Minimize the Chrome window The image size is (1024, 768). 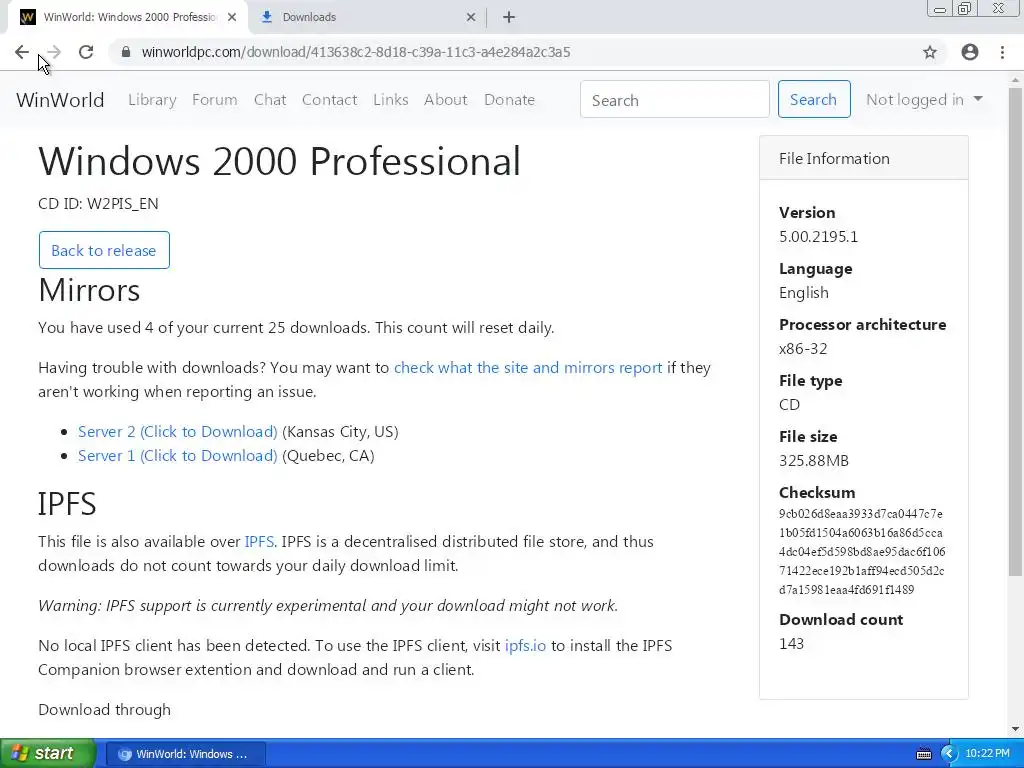click(x=940, y=9)
